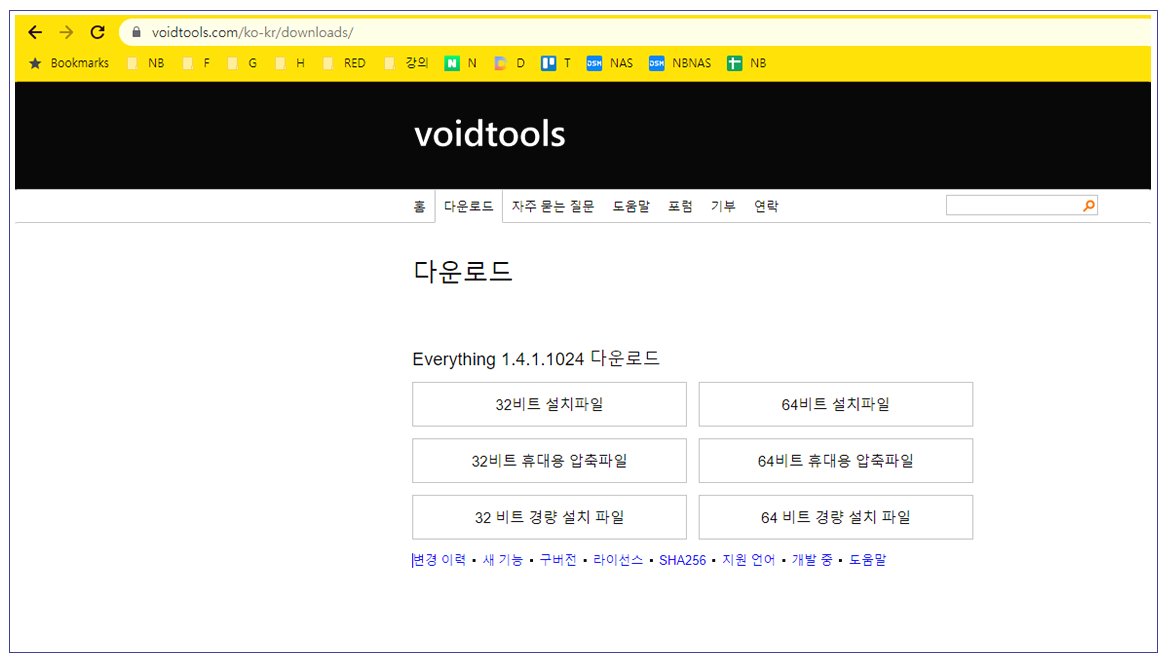Open 자주 묻는 질문 page
The height and width of the screenshot is (663, 1166).
(553, 207)
